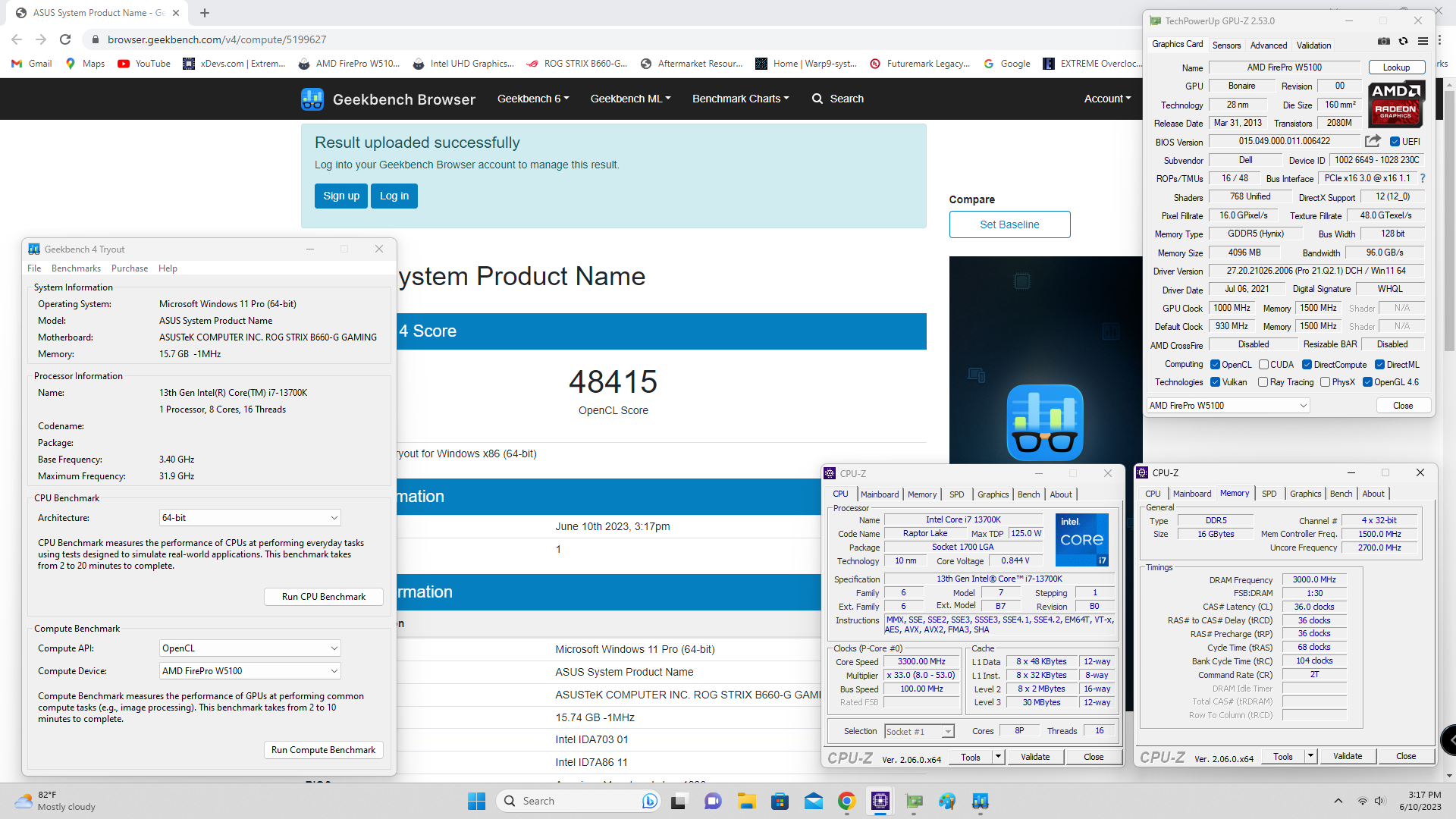1456x819 pixels.
Task: Click the Log in button
Action: point(394,196)
